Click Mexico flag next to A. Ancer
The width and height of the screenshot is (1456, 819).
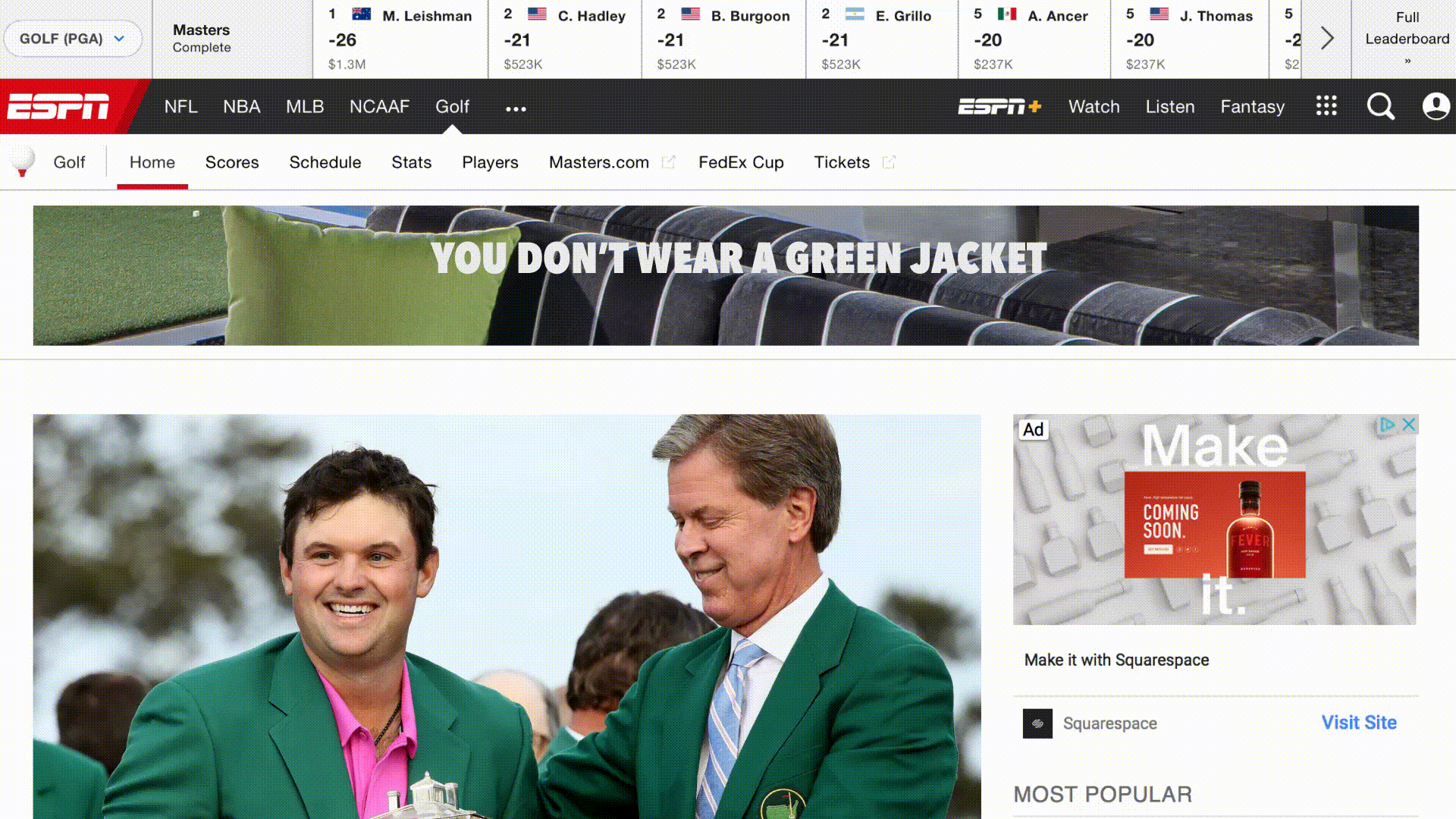pos(1007,14)
